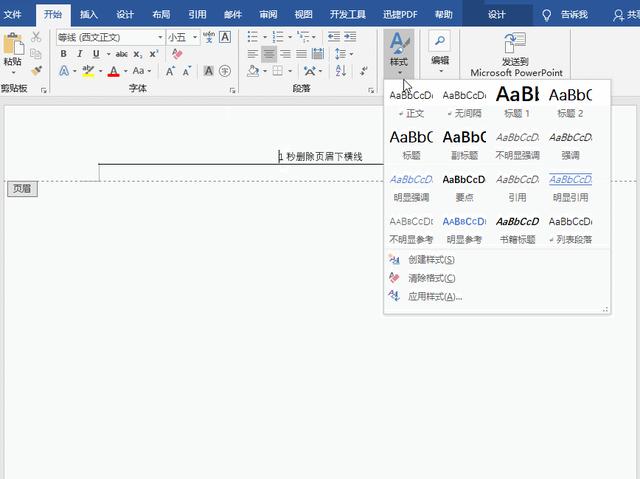The image size is (640, 479).
Task: Click the enclosed character icon
Action: click(x=224, y=71)
